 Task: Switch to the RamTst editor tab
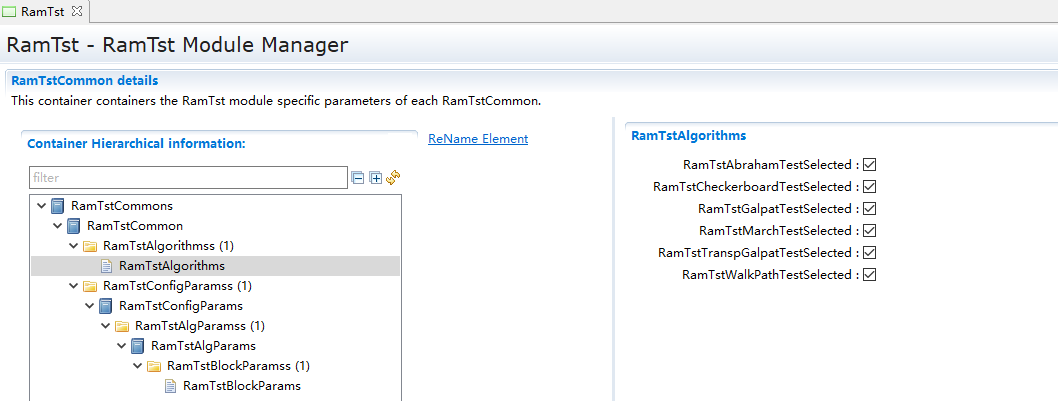(42, 12)
